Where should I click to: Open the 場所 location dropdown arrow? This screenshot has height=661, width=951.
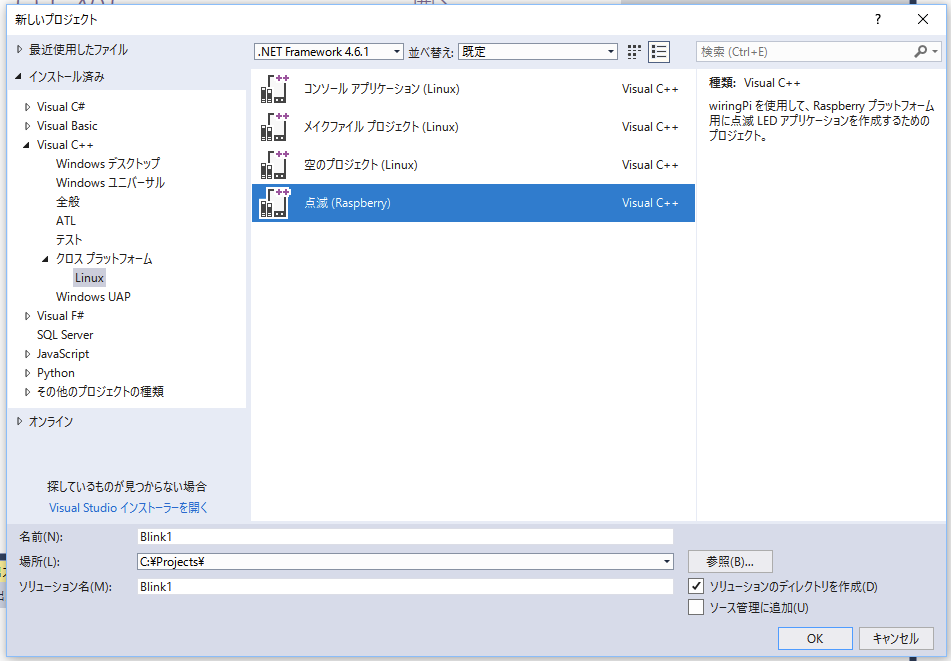click(x=667, y=562)
